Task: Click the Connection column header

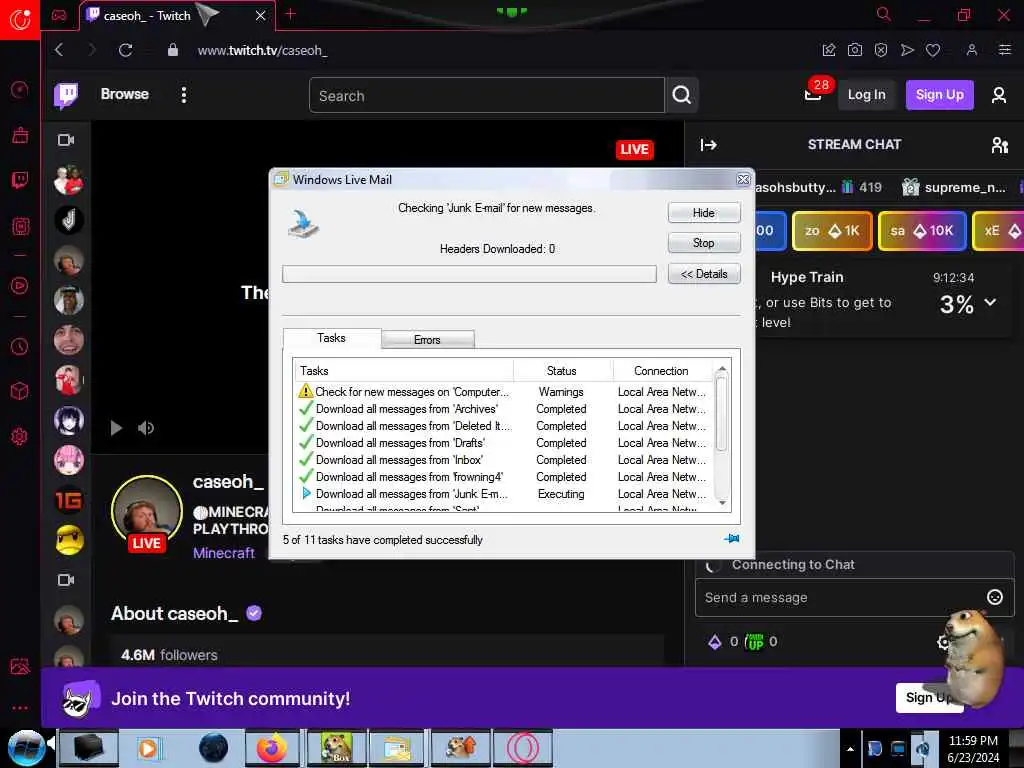Action: [662, 371]
